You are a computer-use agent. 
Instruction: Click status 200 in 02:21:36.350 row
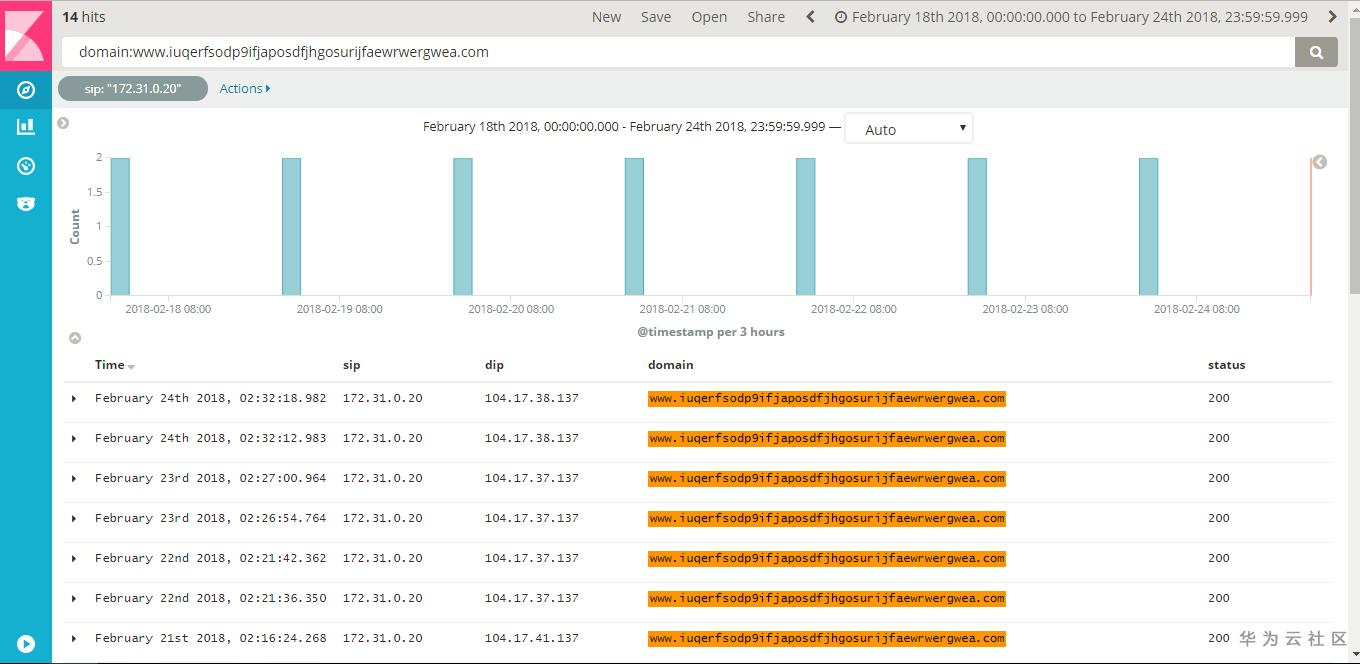click(x=1218, y=598)
